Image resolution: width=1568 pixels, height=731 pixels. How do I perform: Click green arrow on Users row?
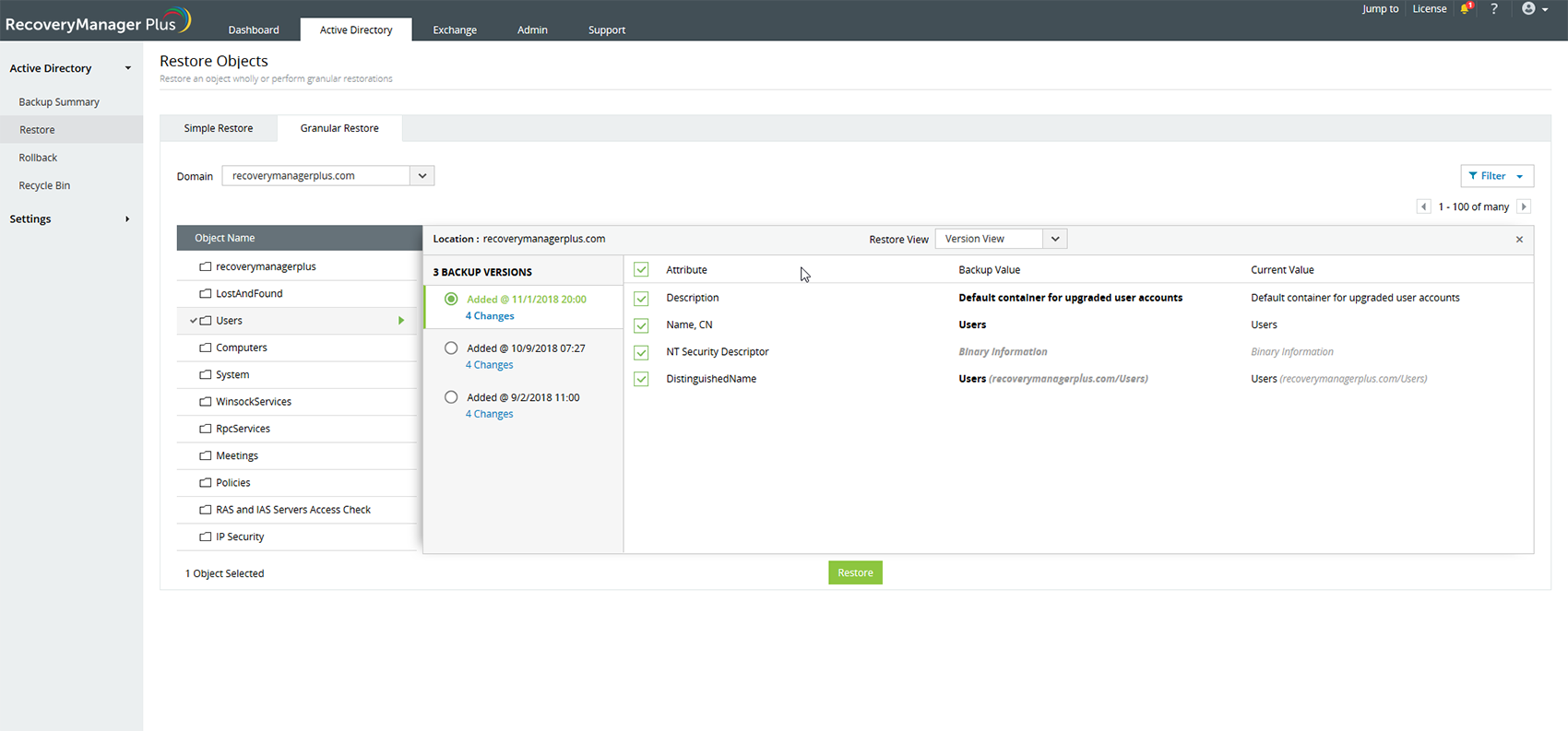[x=401, y=321]
